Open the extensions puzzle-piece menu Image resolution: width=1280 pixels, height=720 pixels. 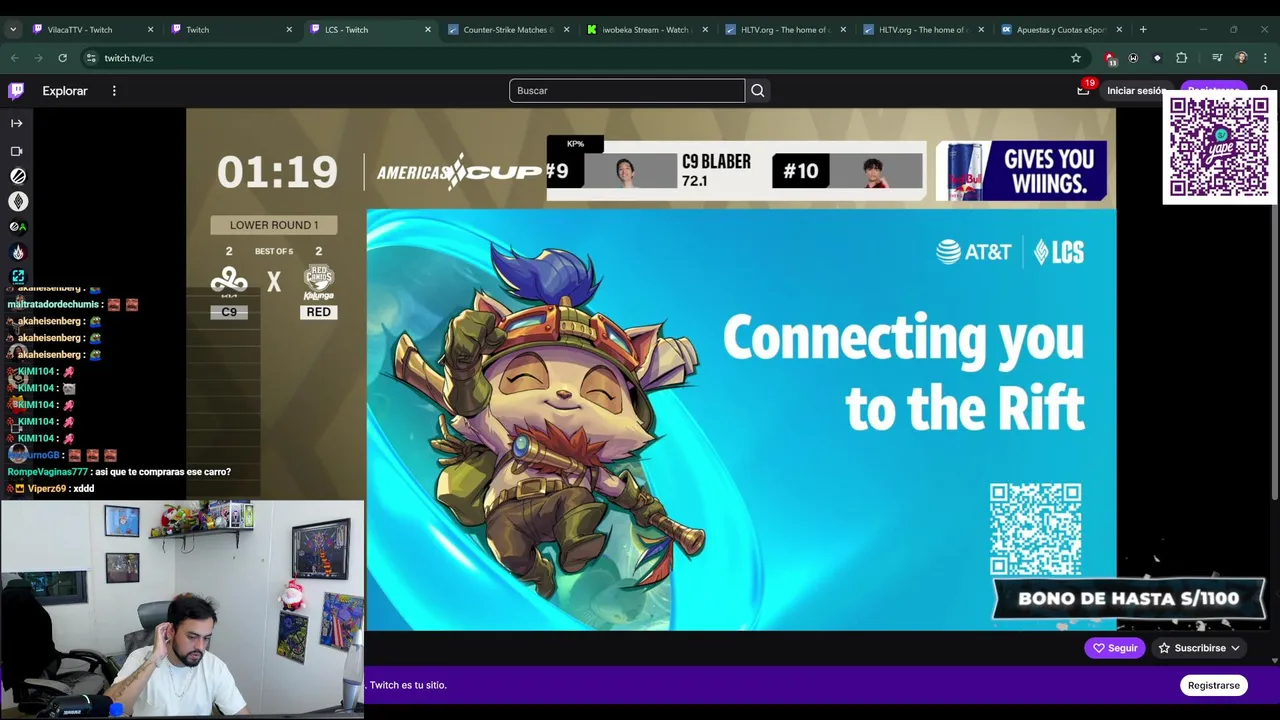pyautogui.click(x=1181, y=58)
